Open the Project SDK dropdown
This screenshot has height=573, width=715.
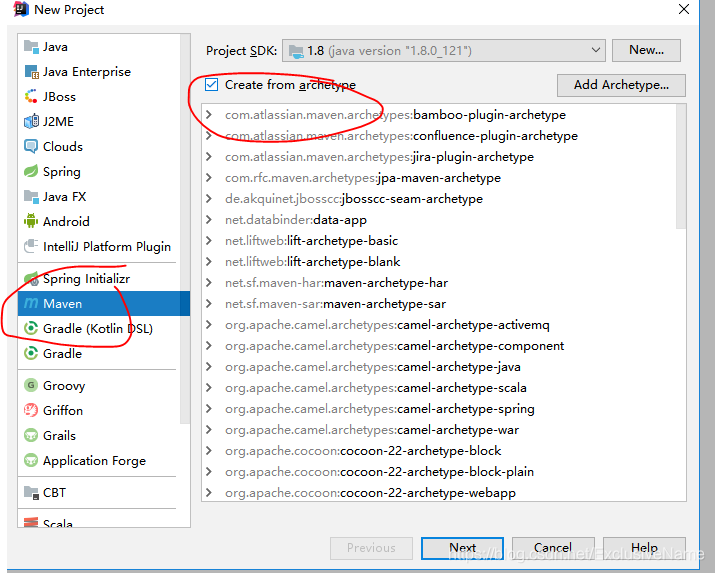[x=444, y=50]
